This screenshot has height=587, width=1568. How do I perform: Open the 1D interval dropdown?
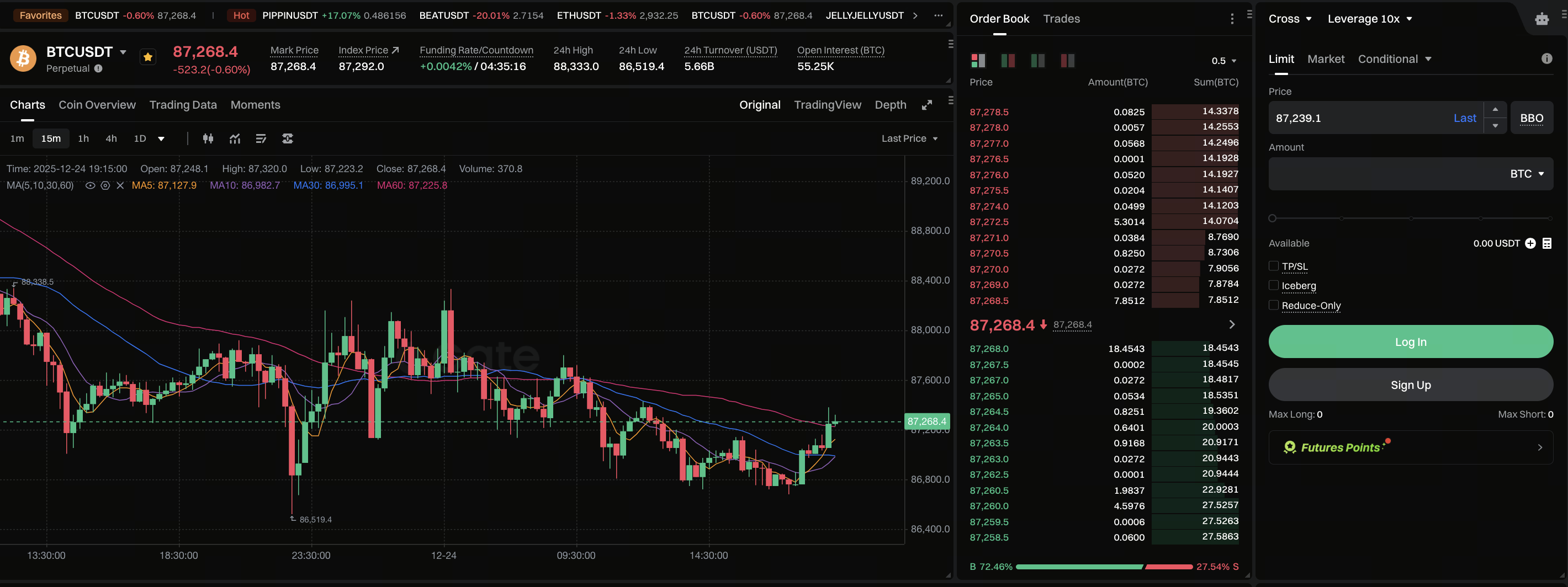(x=161, y=138)
